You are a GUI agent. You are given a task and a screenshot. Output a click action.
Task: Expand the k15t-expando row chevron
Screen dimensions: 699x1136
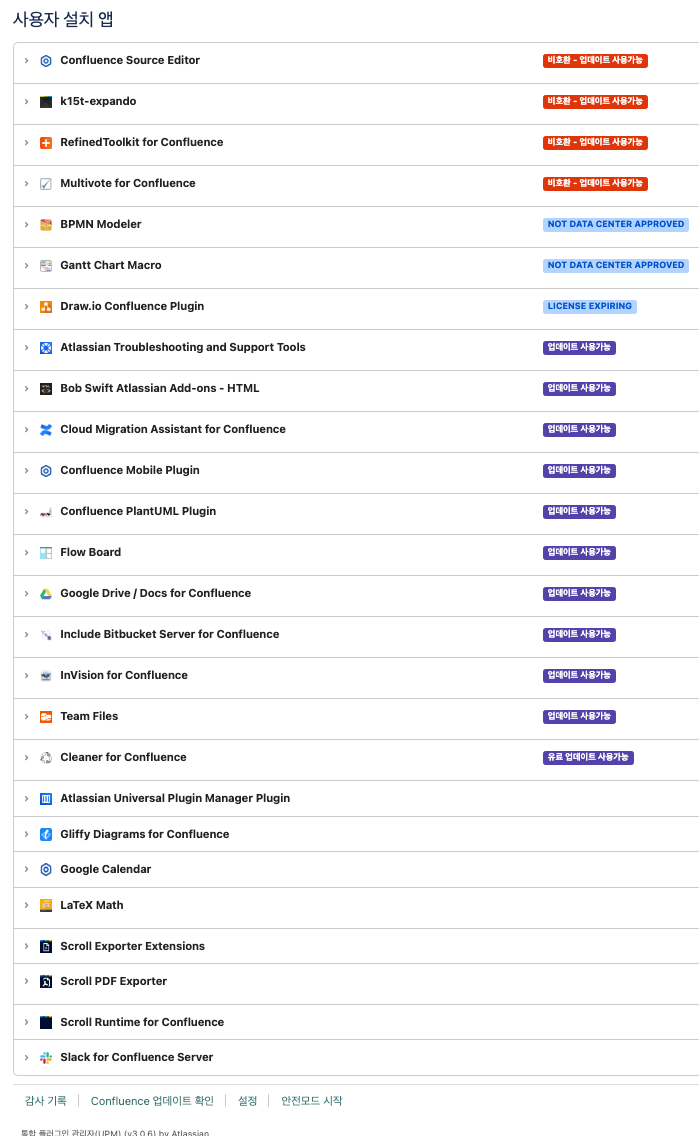[26, 102]
